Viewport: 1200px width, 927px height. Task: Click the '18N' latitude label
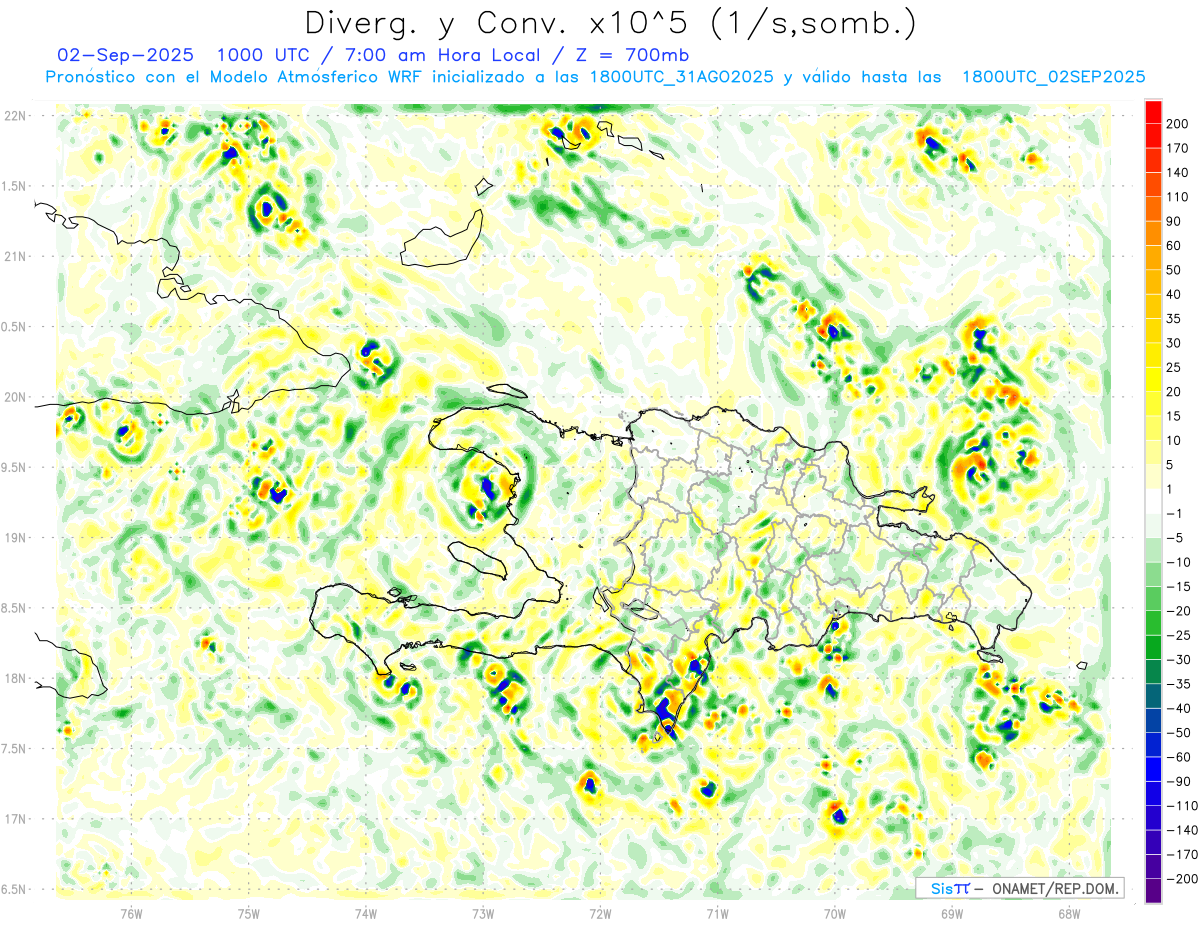click(14, 678)
